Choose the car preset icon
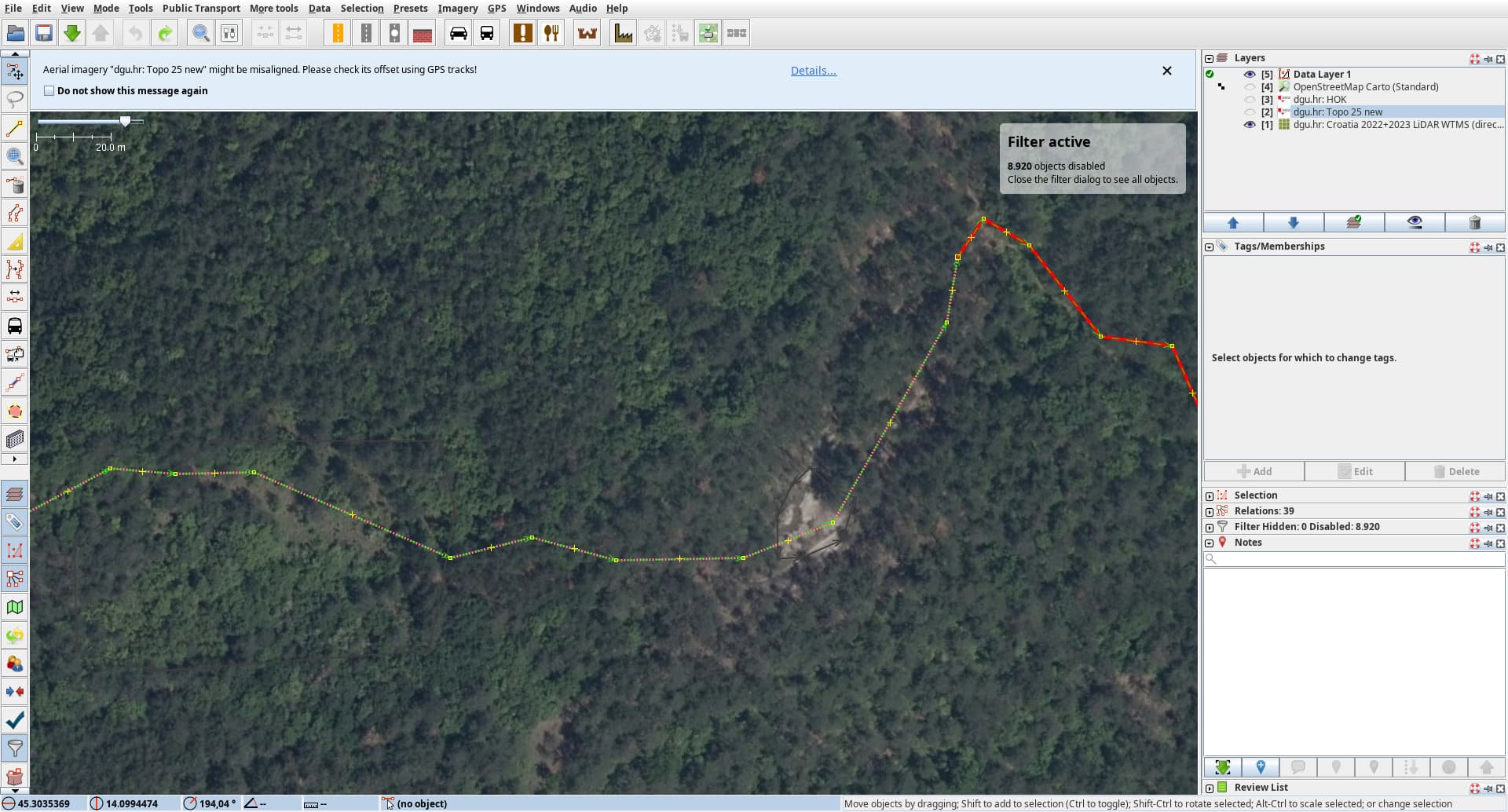1508x812 pixels. pos(459,33)
